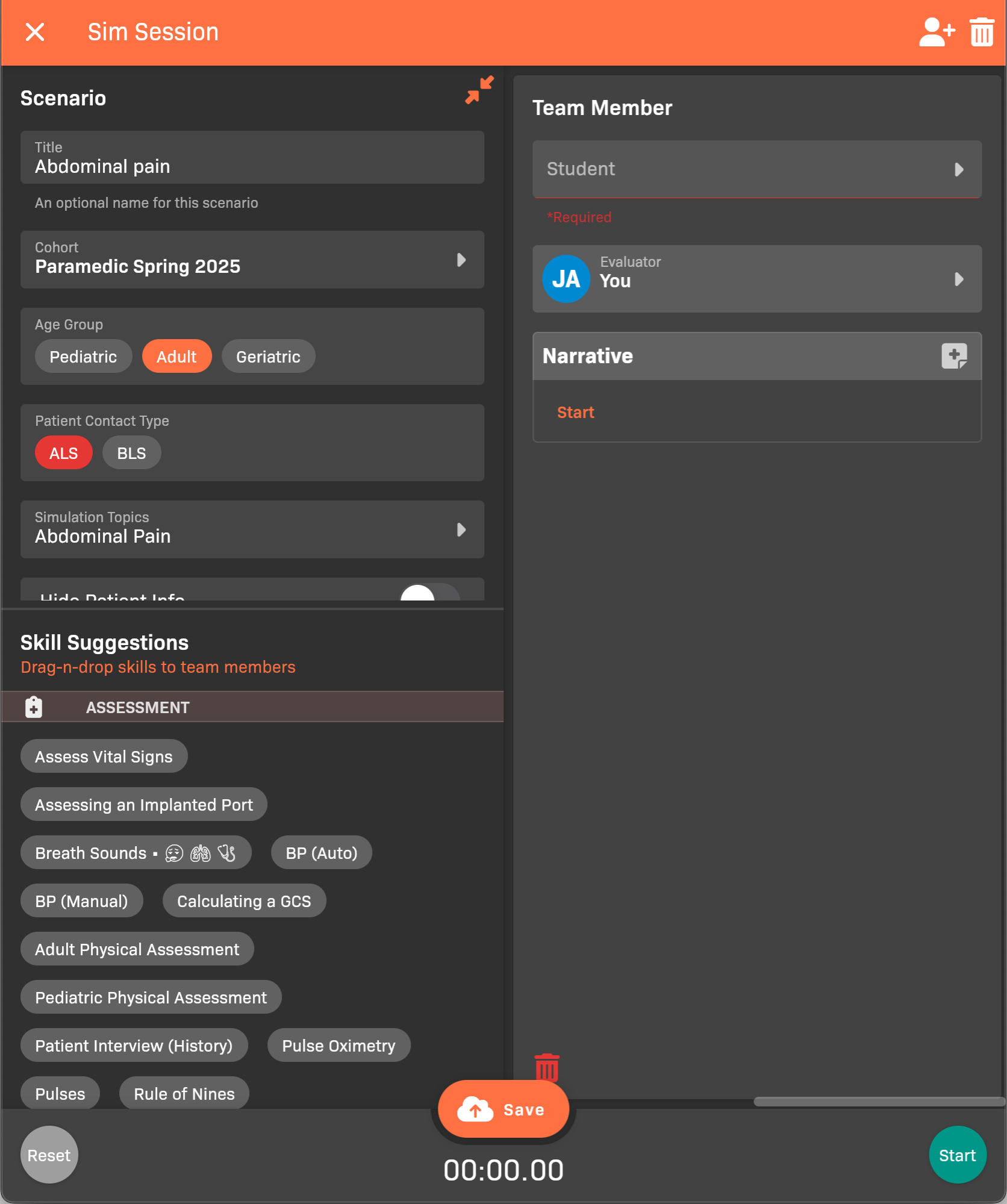Collapse the Scenario panel with arrows icon
The height and width of the screenshot is (1204, 1007).
[479, 90]
